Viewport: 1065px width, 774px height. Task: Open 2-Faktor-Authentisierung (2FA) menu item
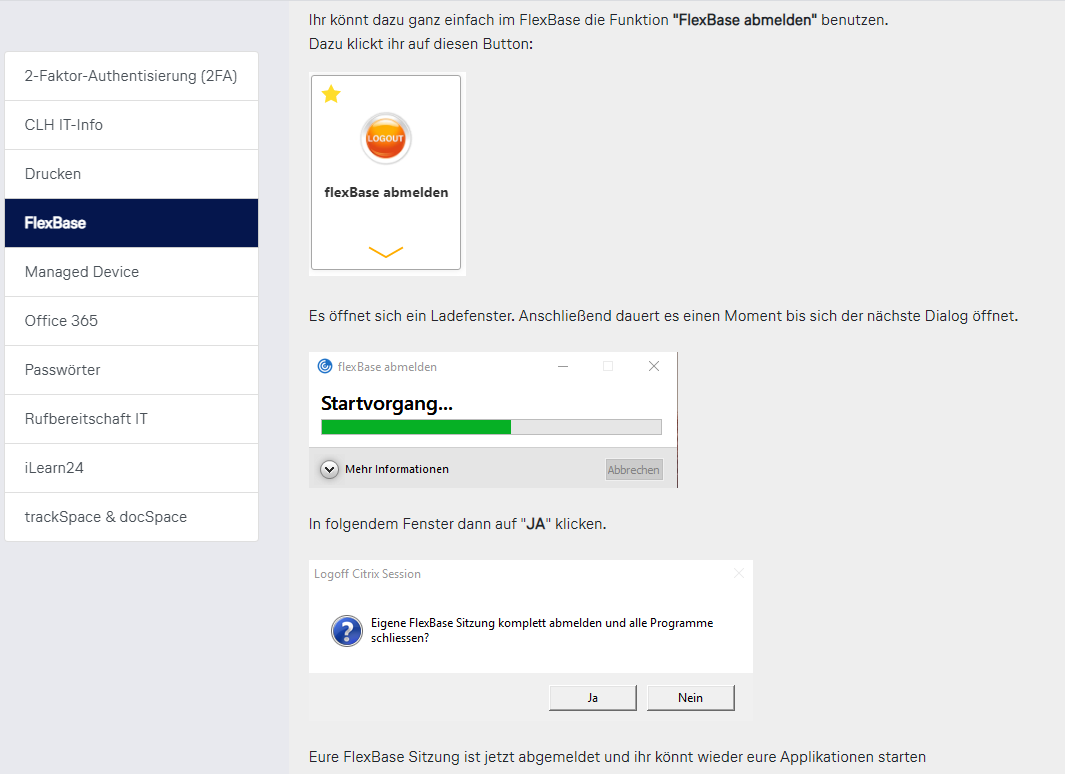click(131, 76)
